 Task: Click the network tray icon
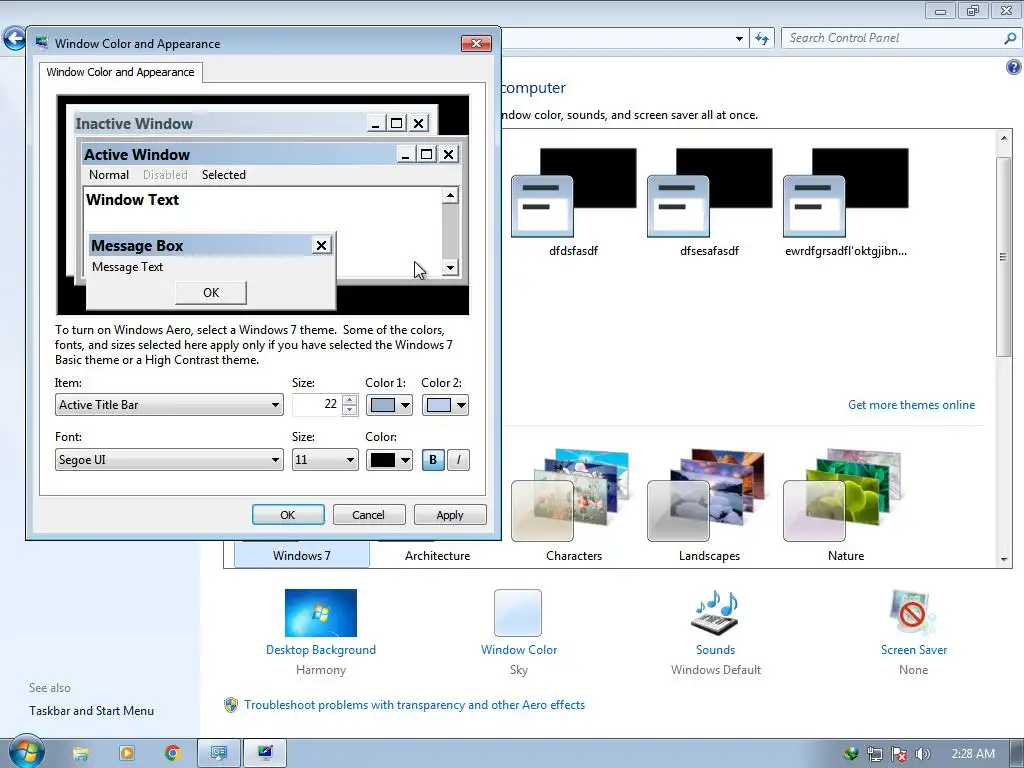coord(875,754)
